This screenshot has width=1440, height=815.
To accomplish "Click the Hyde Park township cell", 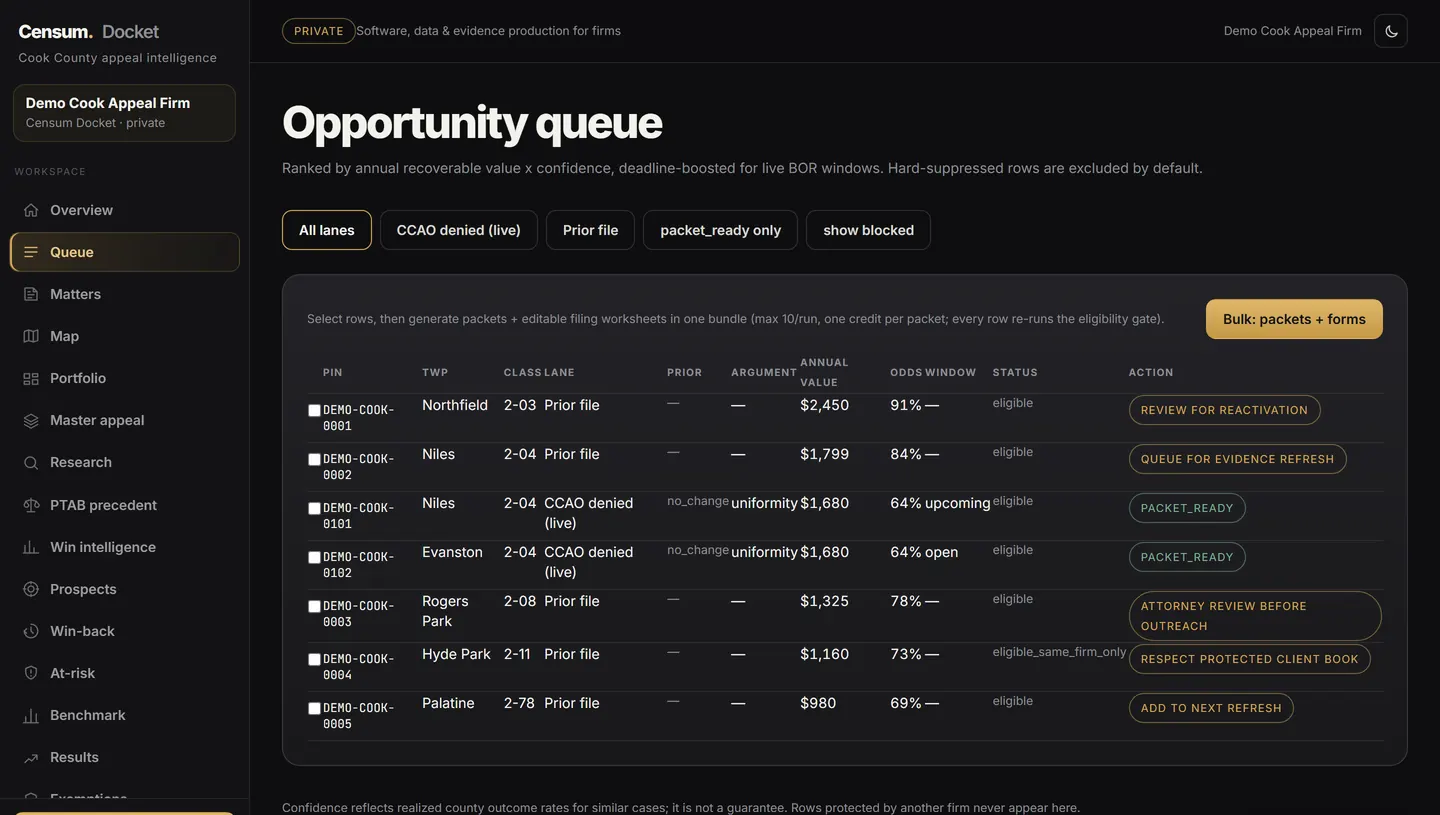I will (456, 654).
